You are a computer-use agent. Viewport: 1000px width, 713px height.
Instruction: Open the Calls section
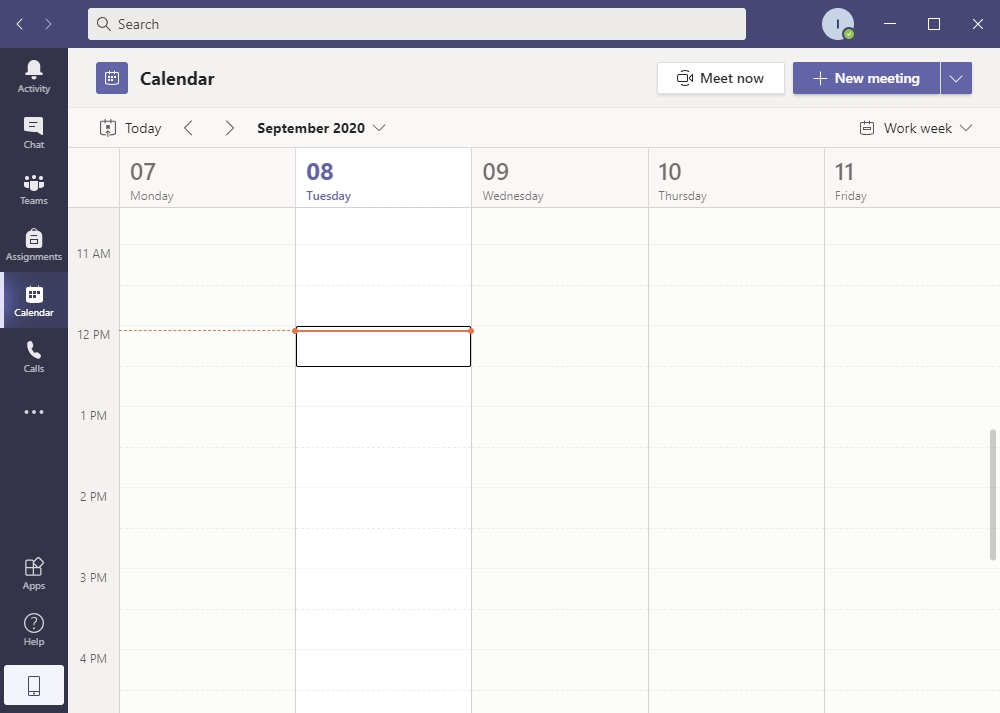pos(34,355)
